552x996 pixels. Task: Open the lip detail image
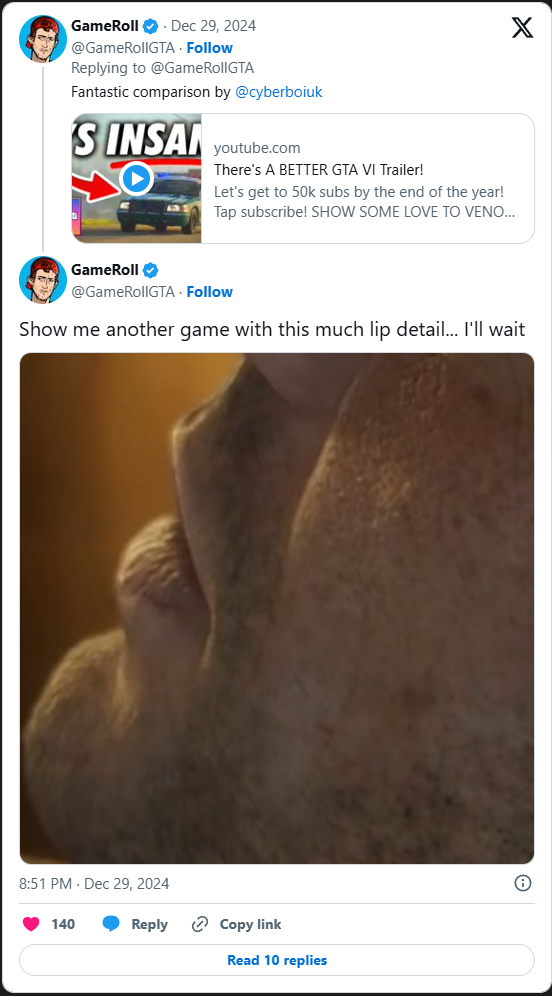[x=277, y=608]
